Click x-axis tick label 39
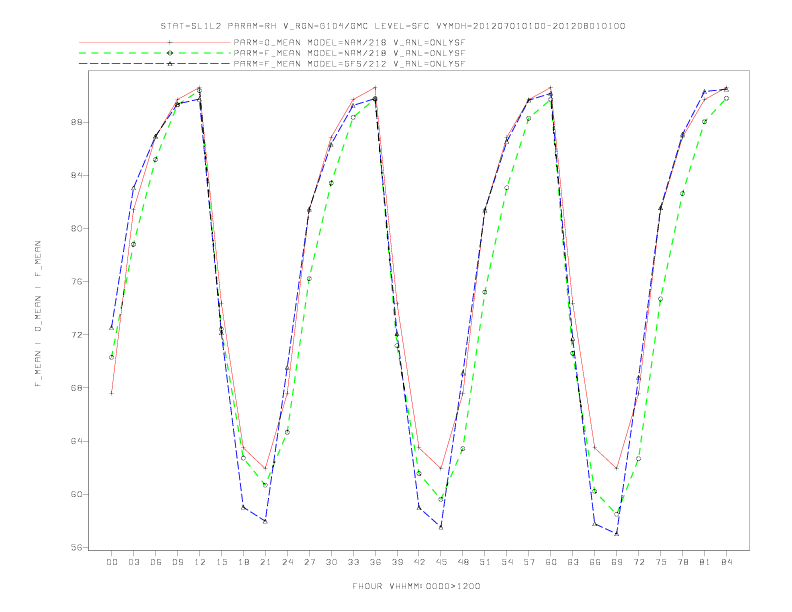Screen dimensions: 792x612 tap(397, 562)
